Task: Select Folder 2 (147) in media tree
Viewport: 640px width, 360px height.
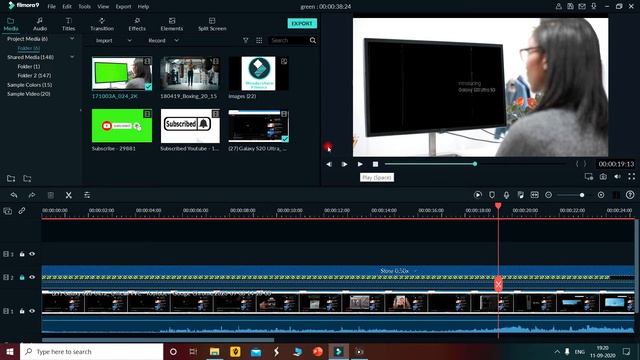Action: click(x=34, y=76)
